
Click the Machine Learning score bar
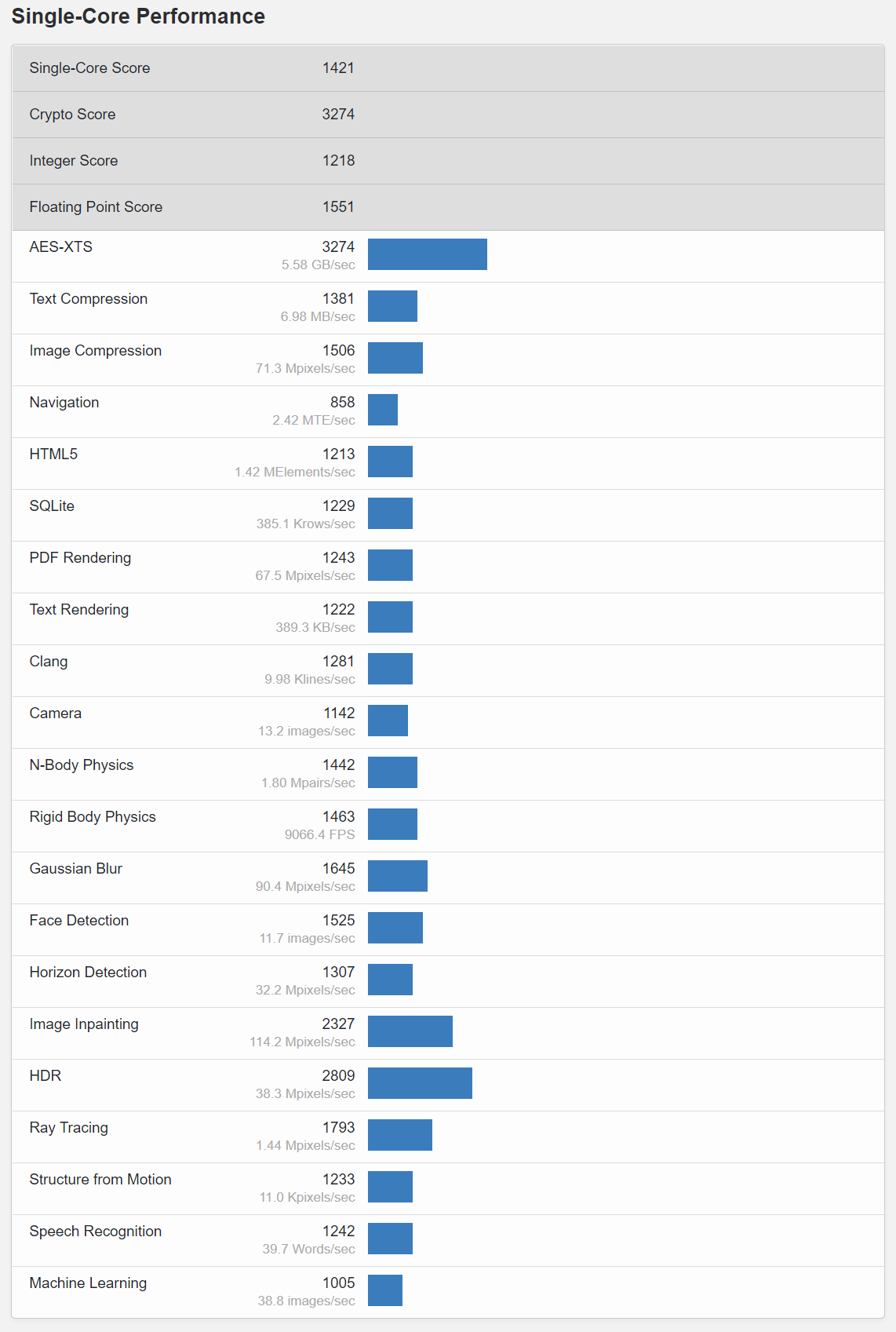click(384, 1290)
